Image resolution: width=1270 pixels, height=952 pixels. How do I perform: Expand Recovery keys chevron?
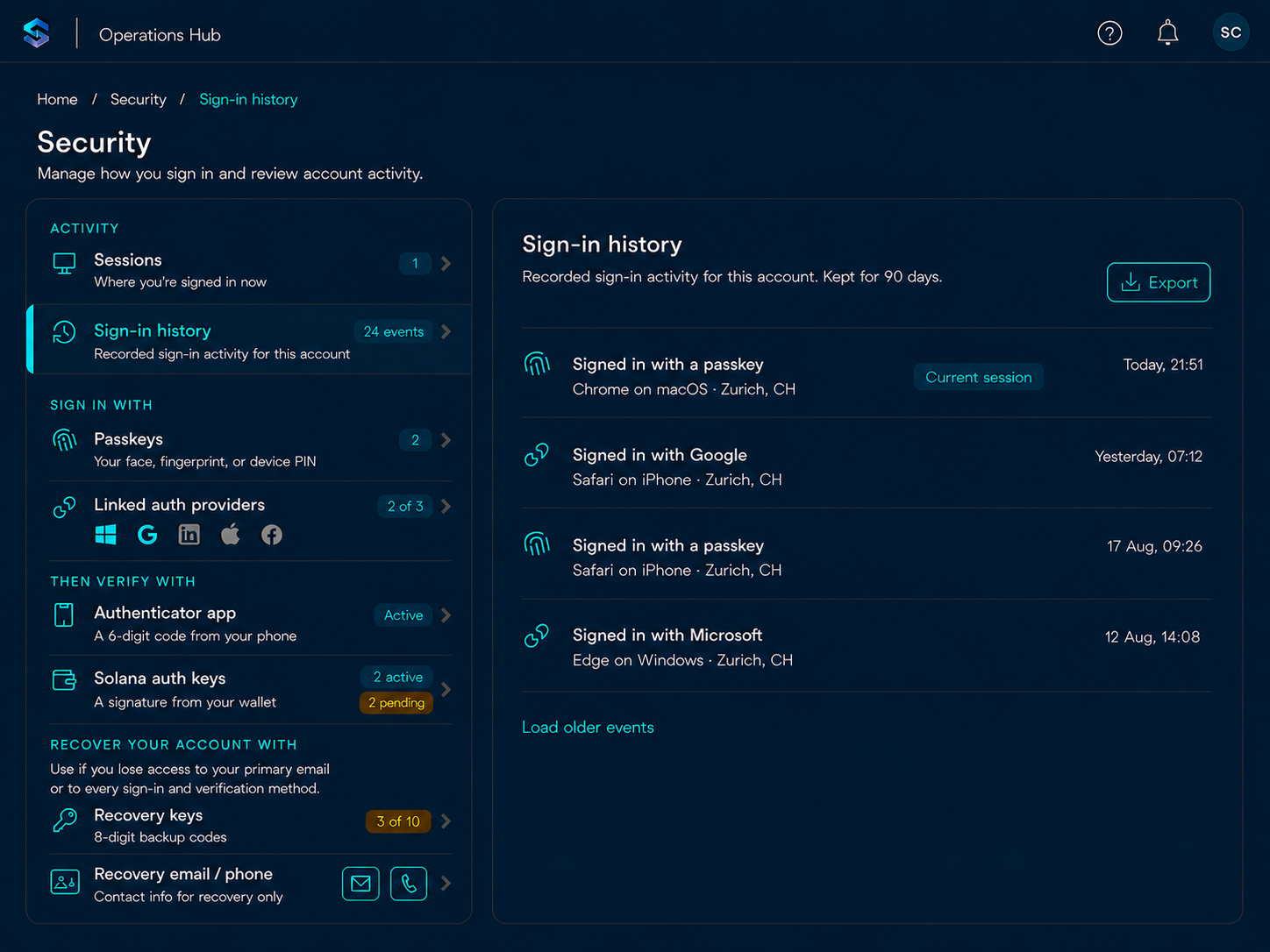pyautogui.click(x=446, y=821)
